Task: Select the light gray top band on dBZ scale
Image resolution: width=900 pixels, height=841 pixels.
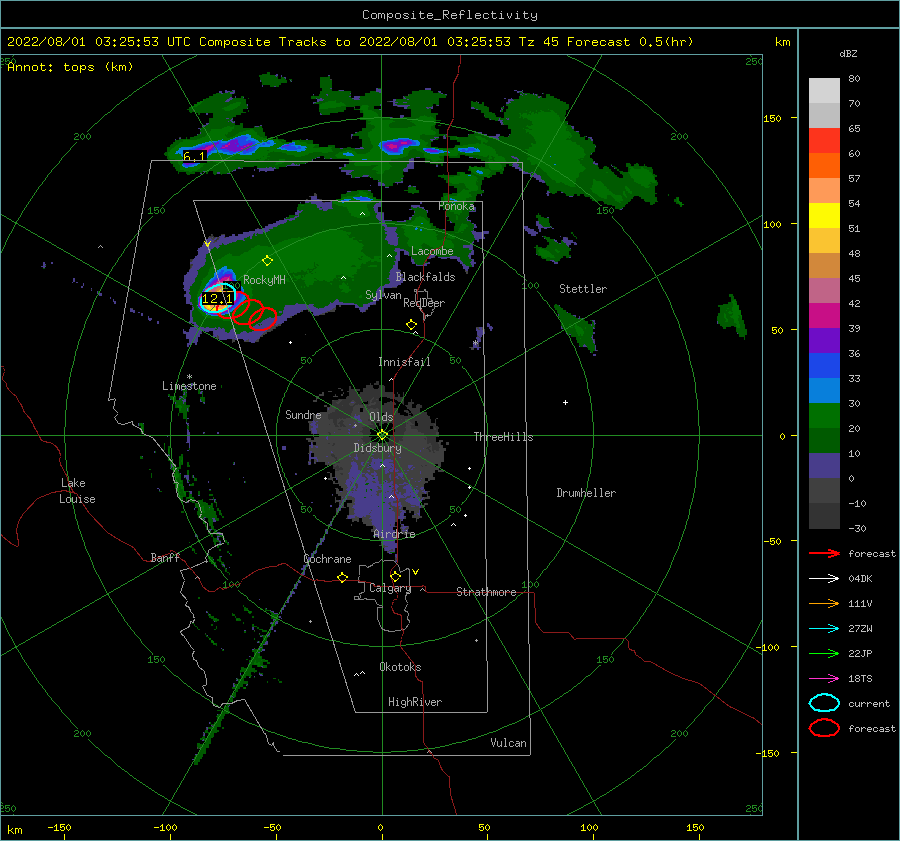Action: coord(824,91)
